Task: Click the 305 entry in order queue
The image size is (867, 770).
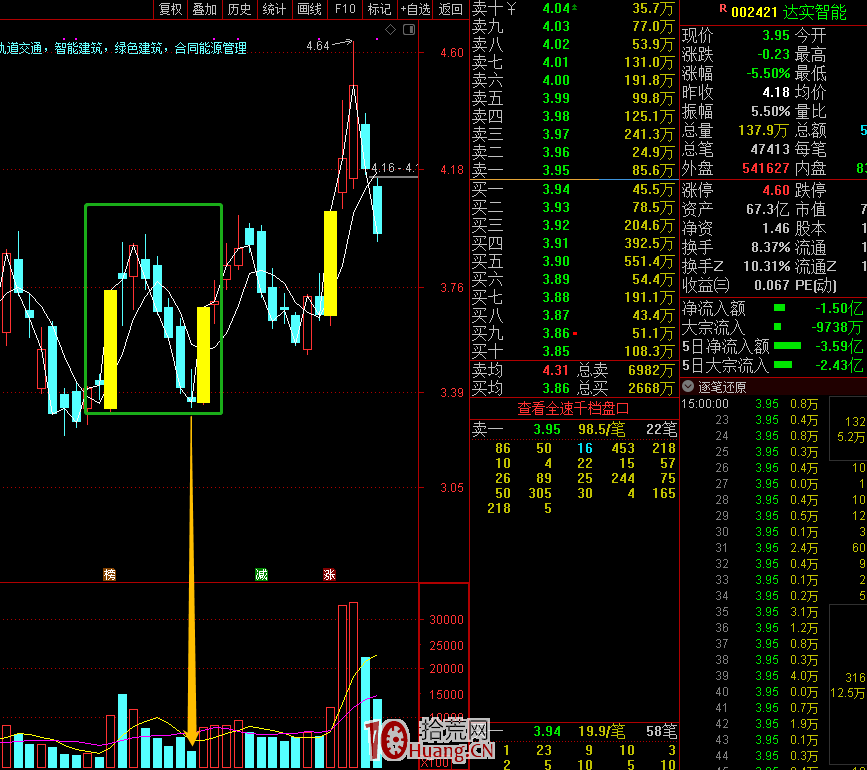Action: pyautogui.click(x=540, y=493)
